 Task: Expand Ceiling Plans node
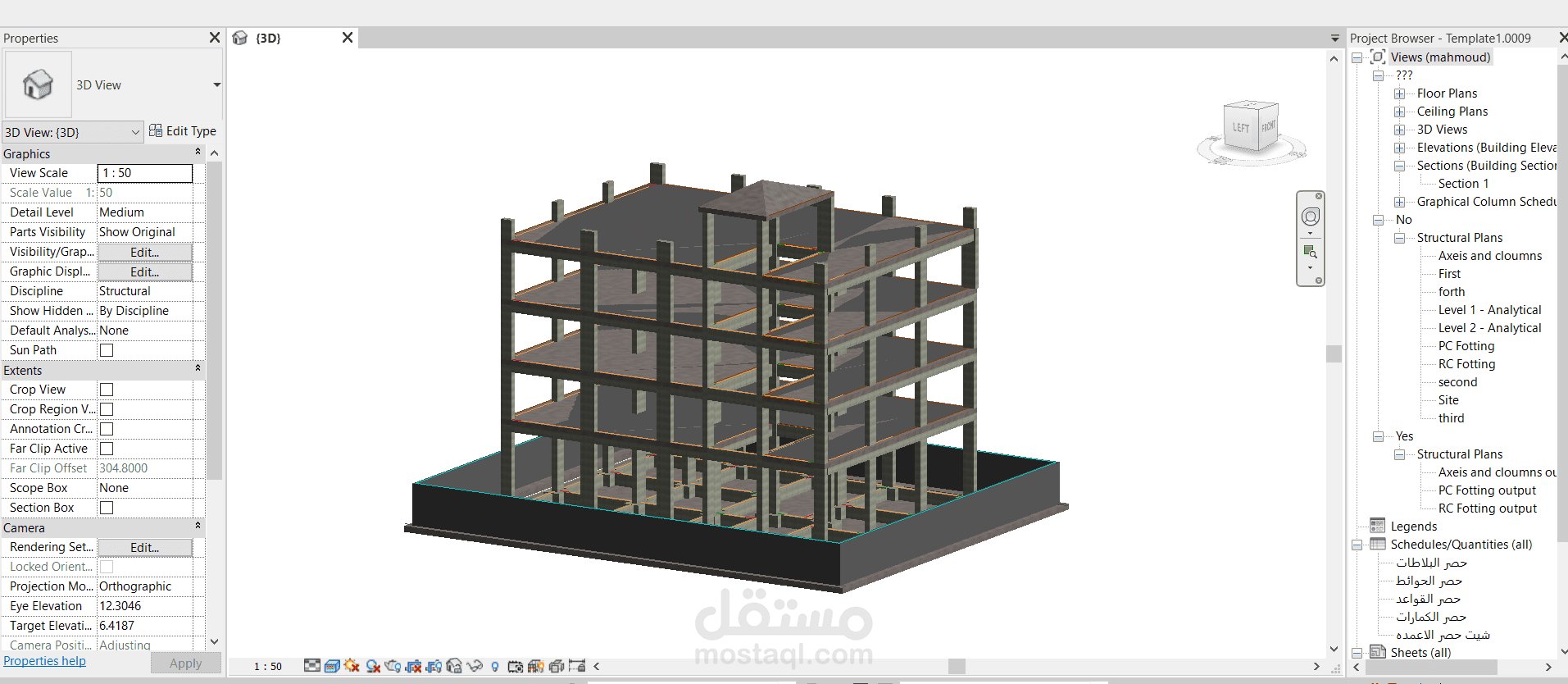tap(1400, 112)
